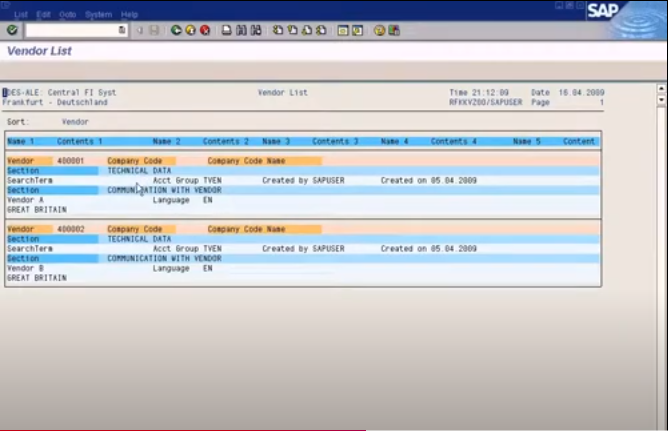The height and width of the screenshot is (431, 668).
Task: Click the scrollbar down arrow
Action: [x=661, y=100]
